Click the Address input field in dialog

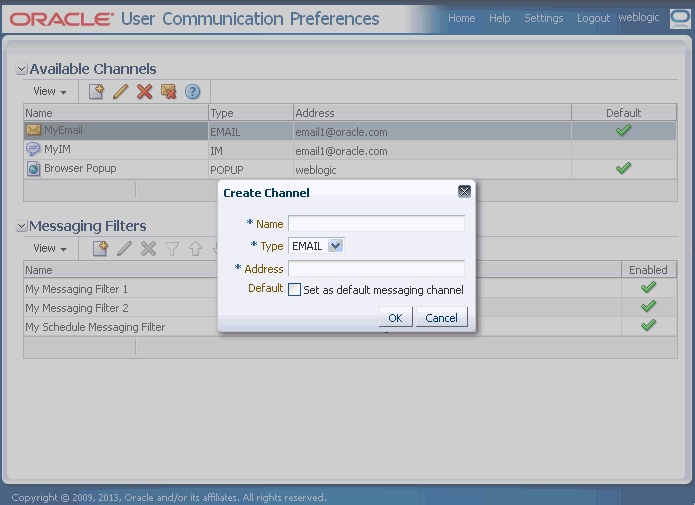(376, 268)
